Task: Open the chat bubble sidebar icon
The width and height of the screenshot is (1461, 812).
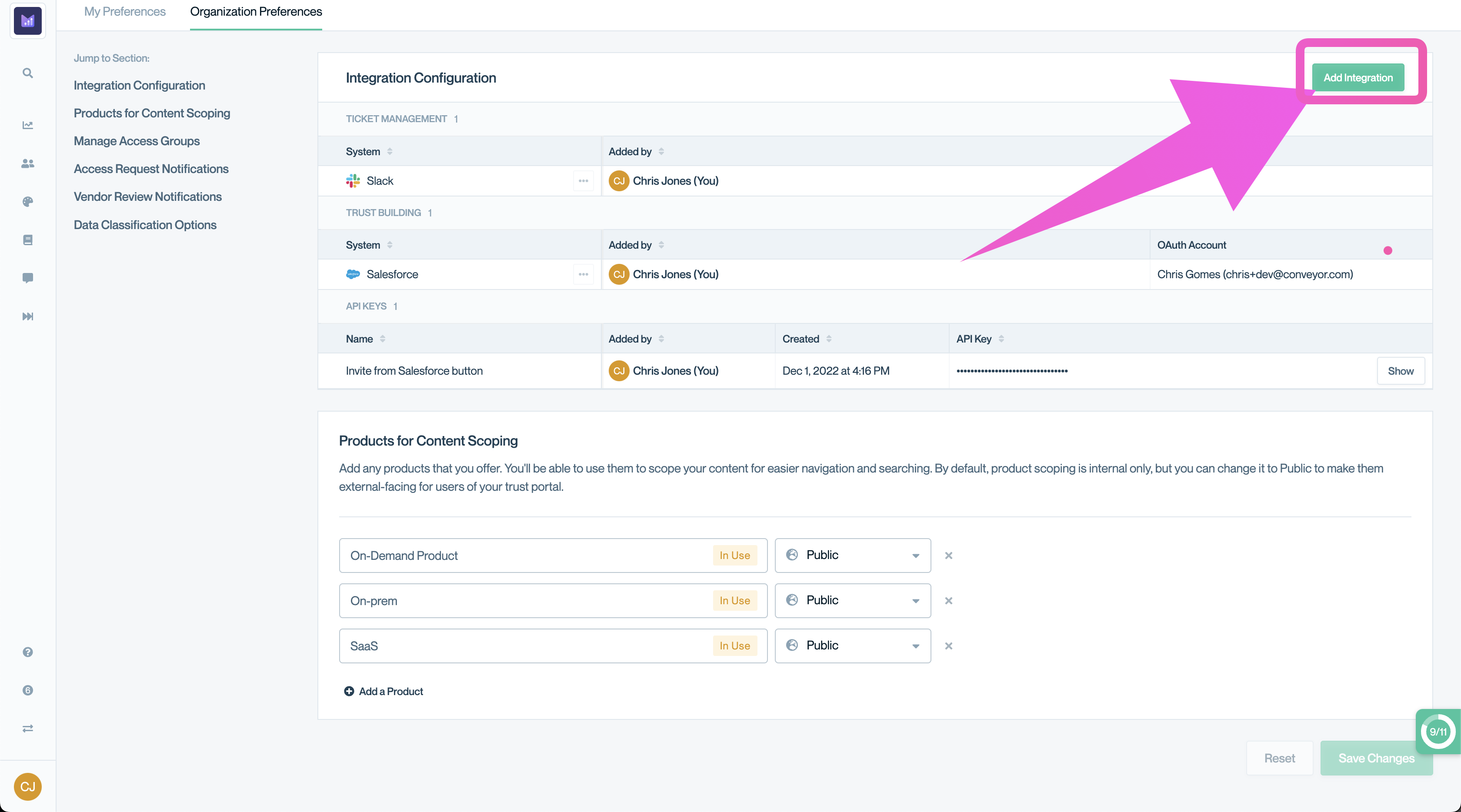Action: point(27,278)
